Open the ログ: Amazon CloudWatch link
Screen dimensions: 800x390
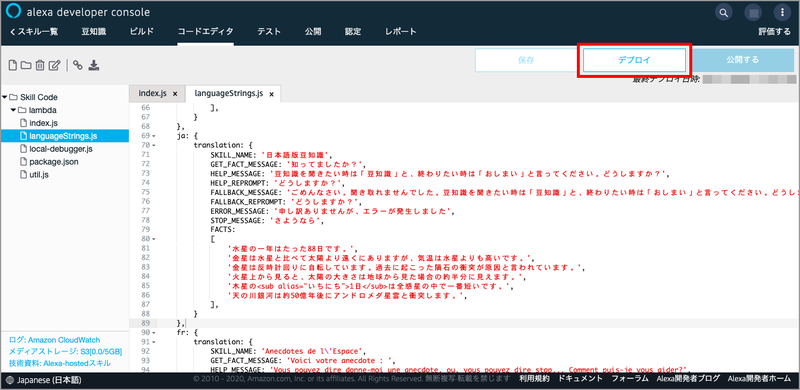[x=55, y=340]
